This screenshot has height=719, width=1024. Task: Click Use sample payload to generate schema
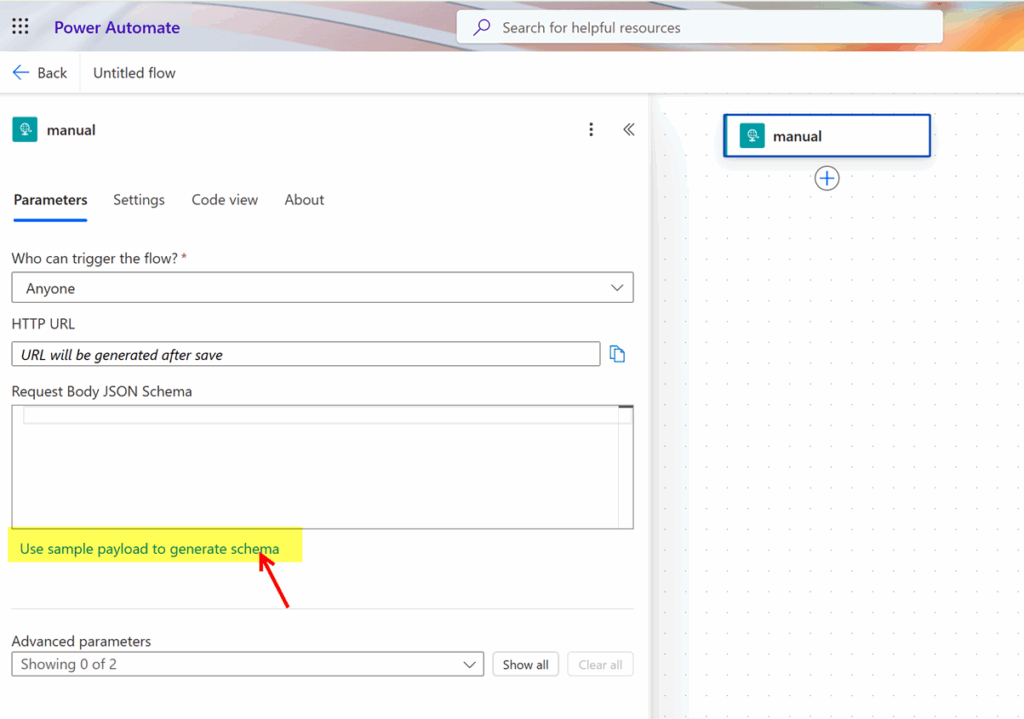pyautogui.click(x=149, y=549)
